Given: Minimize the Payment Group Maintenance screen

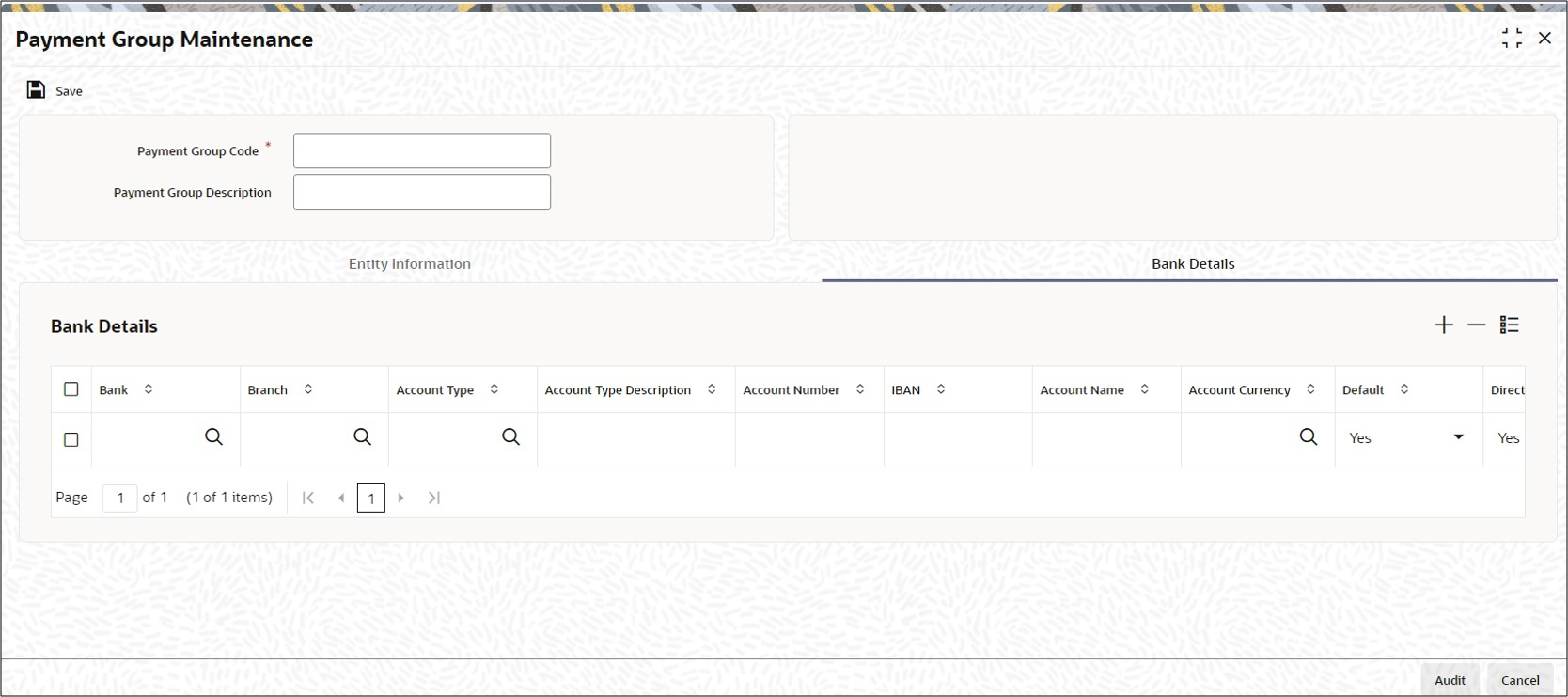Looking at the screenshot, I should click(x=1512, y=39).
